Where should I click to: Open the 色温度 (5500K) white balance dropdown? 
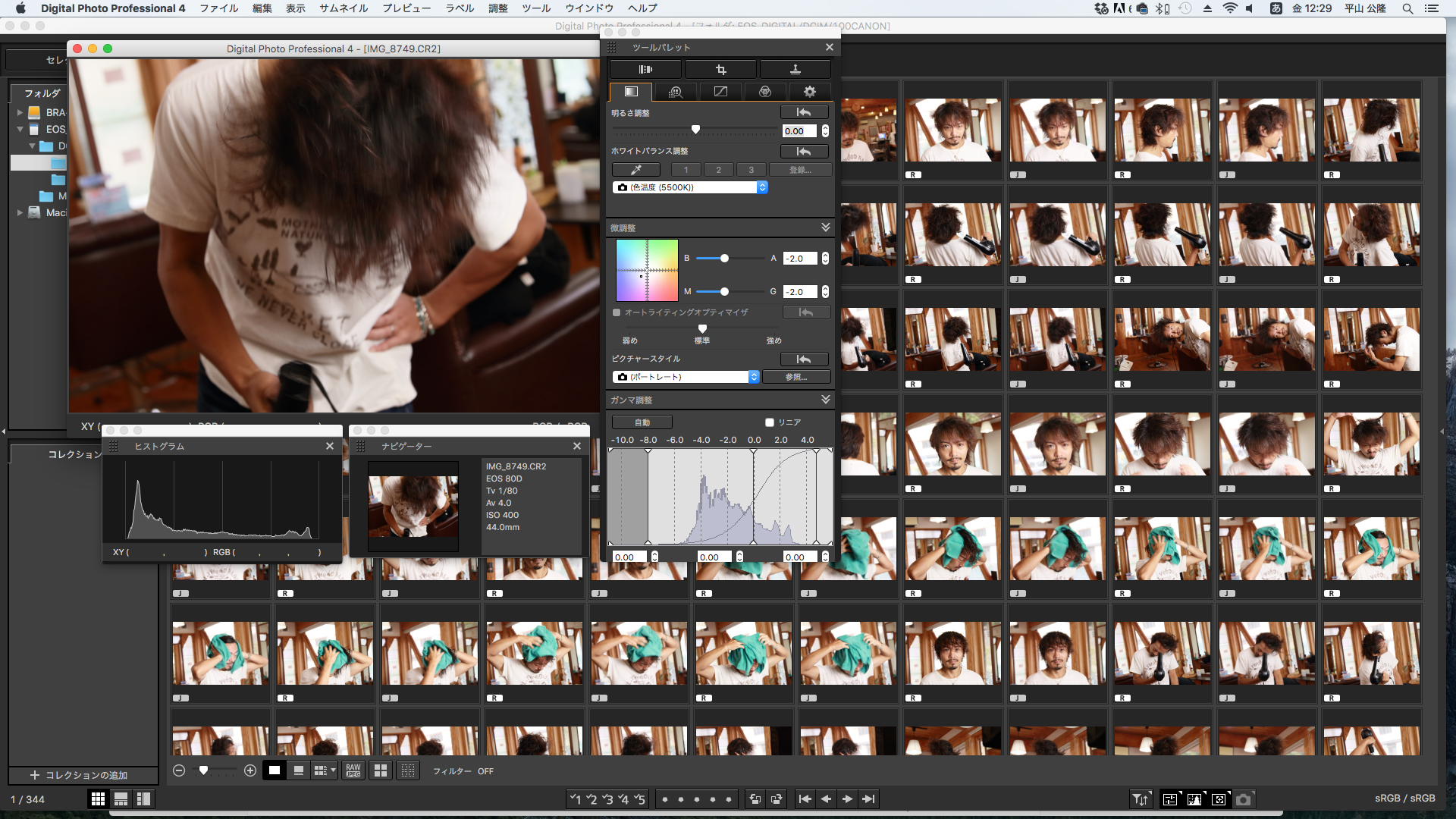[x=690, y=187]
